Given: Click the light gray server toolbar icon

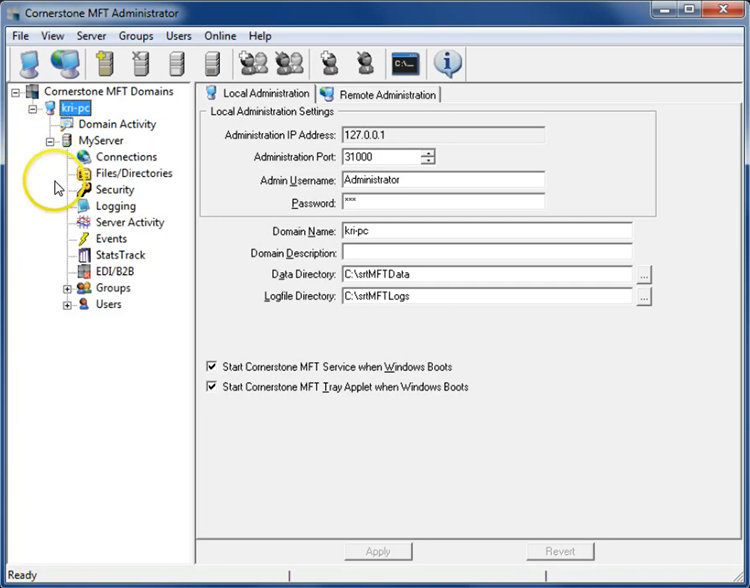Looking at the screenshot, I should point(176,64).
